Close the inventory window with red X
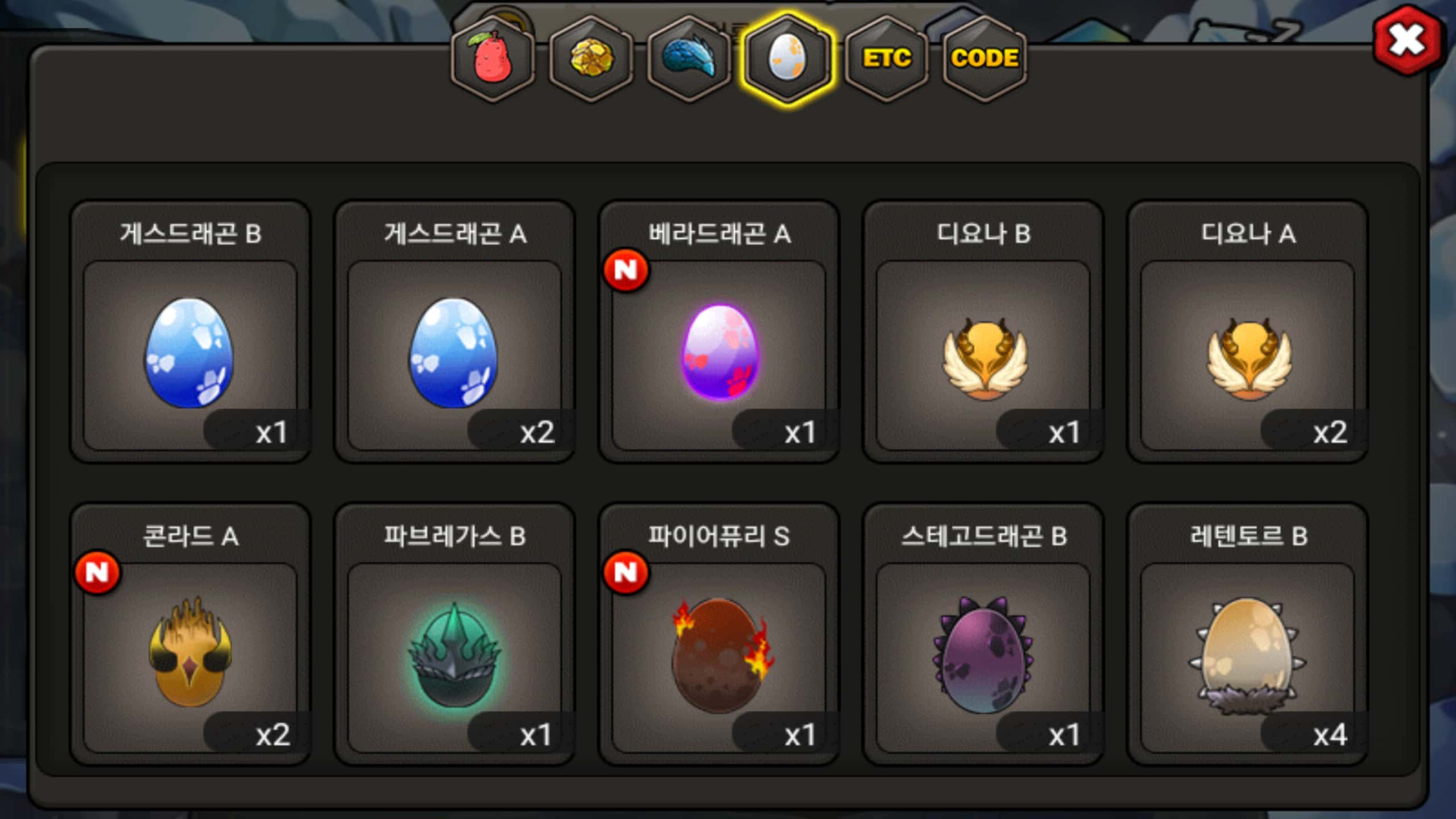 coord(1408,40)
